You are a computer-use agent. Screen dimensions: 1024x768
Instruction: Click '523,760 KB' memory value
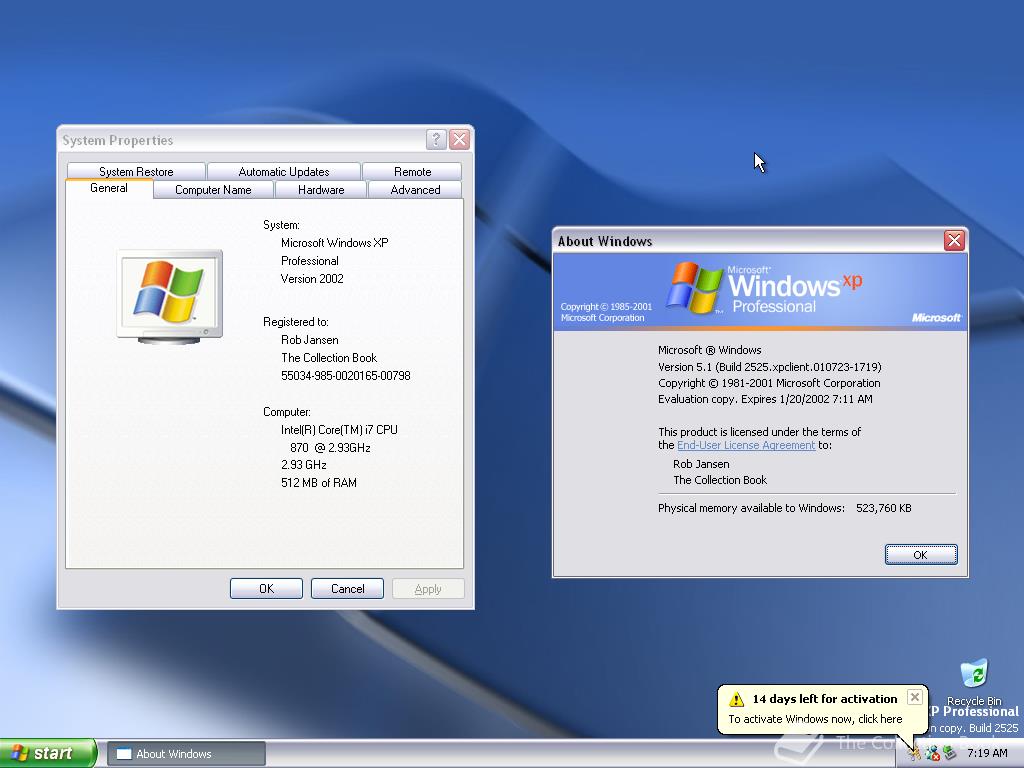[x=884, y=507]
